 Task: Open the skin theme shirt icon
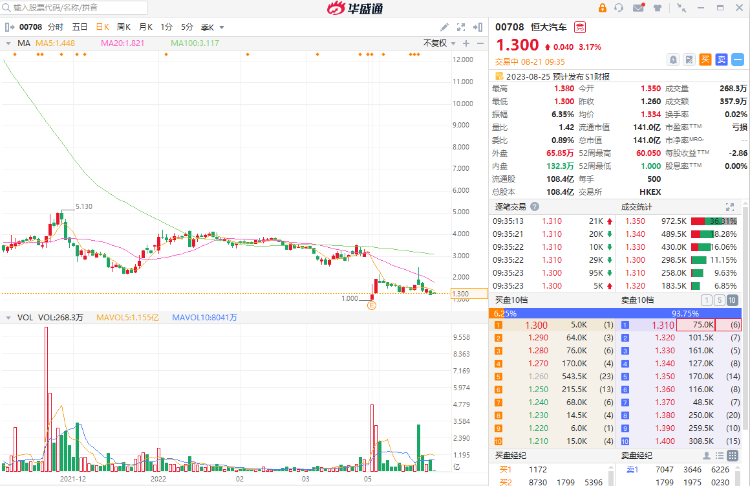pyautogui.click(x=658, y=8)
